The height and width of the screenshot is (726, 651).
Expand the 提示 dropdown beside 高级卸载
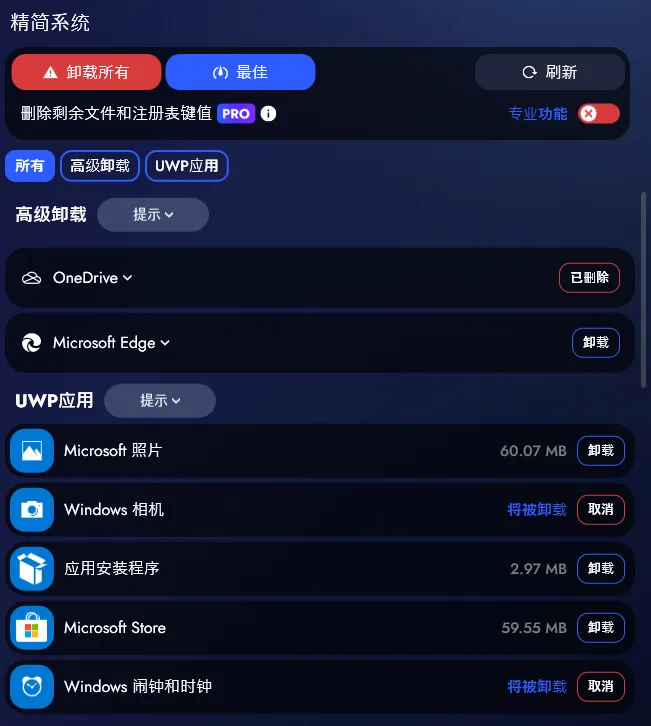pyautogui.click(x=153, y=215)
